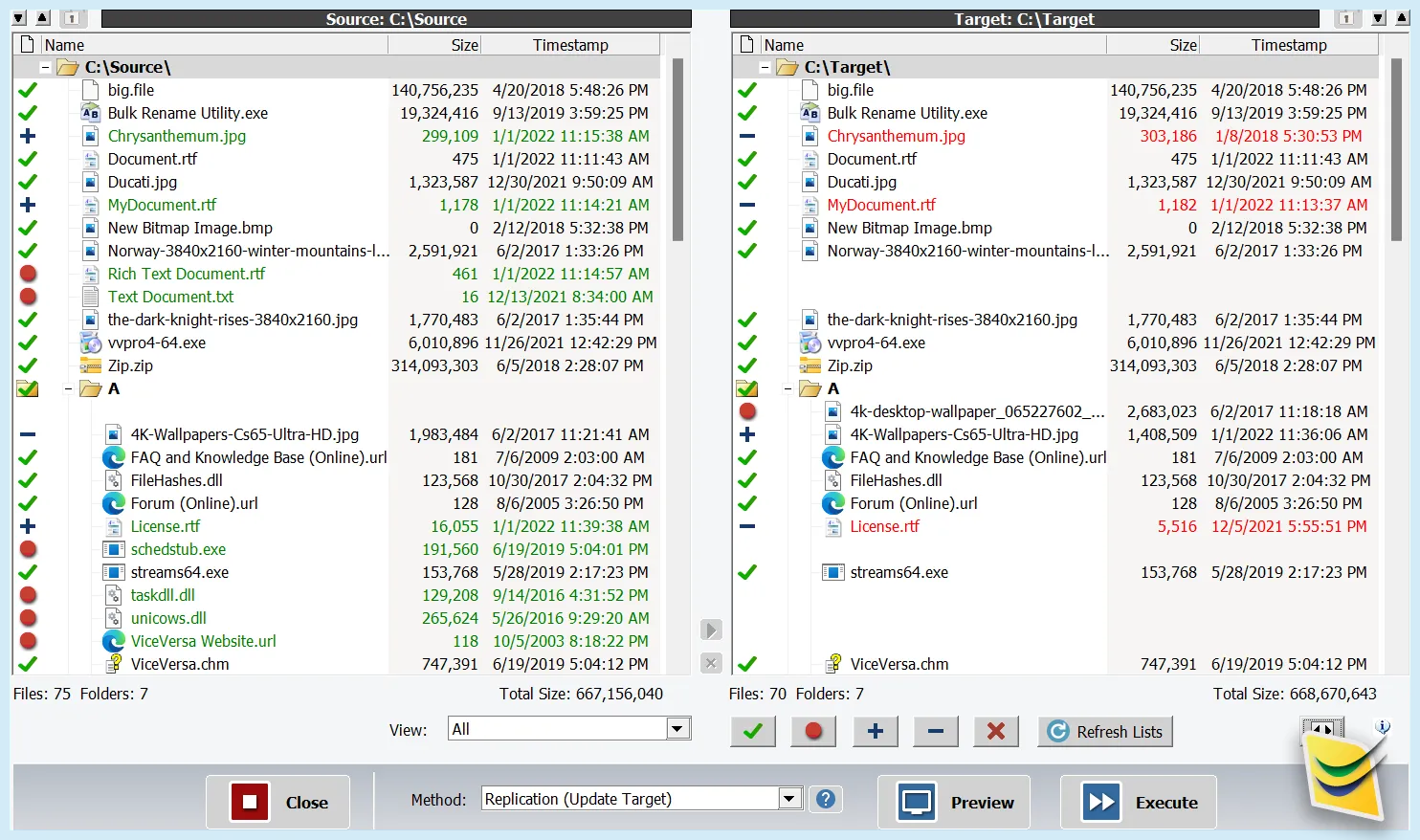
Task: Sort Target list by Size column
Action: 1153,45
